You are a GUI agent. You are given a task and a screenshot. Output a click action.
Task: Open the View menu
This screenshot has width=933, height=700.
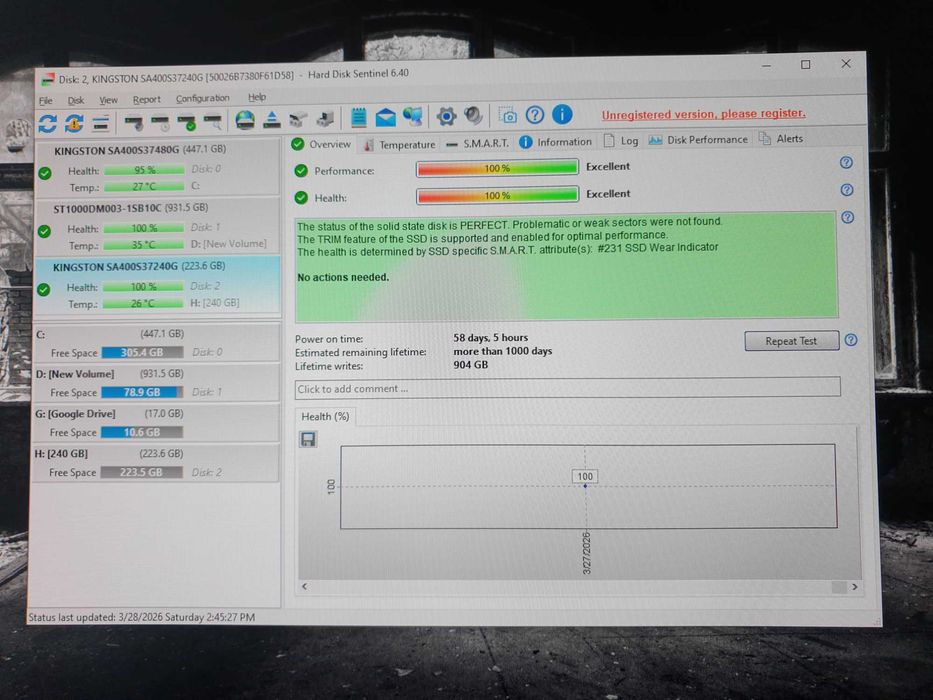click(108, 100)
